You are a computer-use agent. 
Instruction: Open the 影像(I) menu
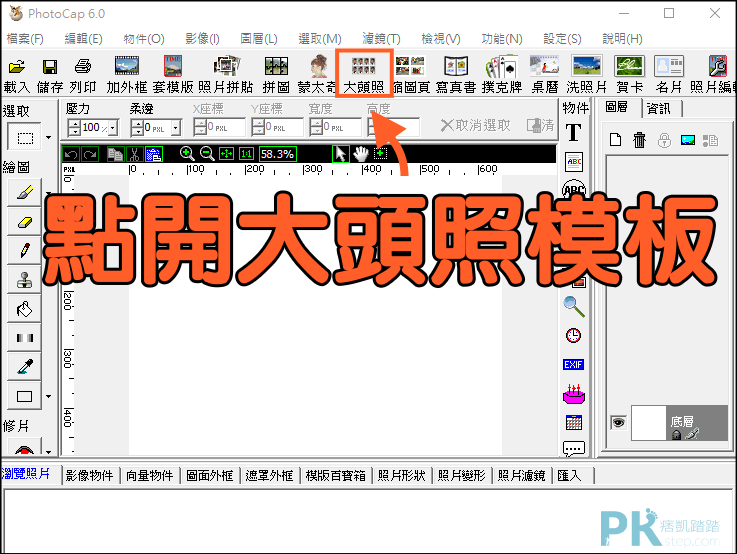point(203,39)
